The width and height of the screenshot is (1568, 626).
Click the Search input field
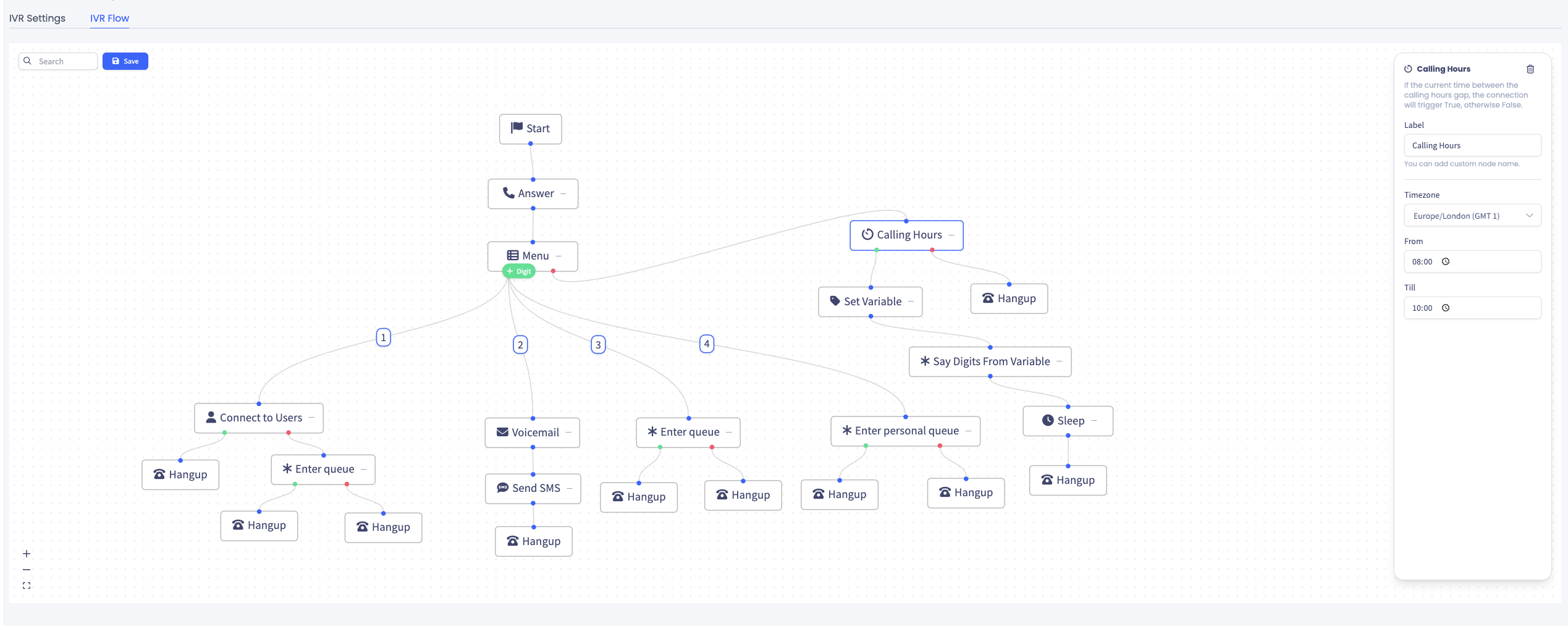[x=58, y=61]
